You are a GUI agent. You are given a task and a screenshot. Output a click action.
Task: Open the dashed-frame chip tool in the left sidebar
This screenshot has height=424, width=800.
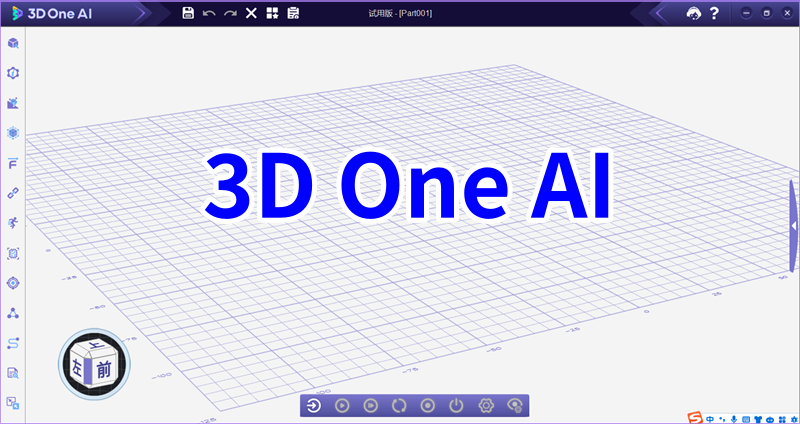click(13, 253)
